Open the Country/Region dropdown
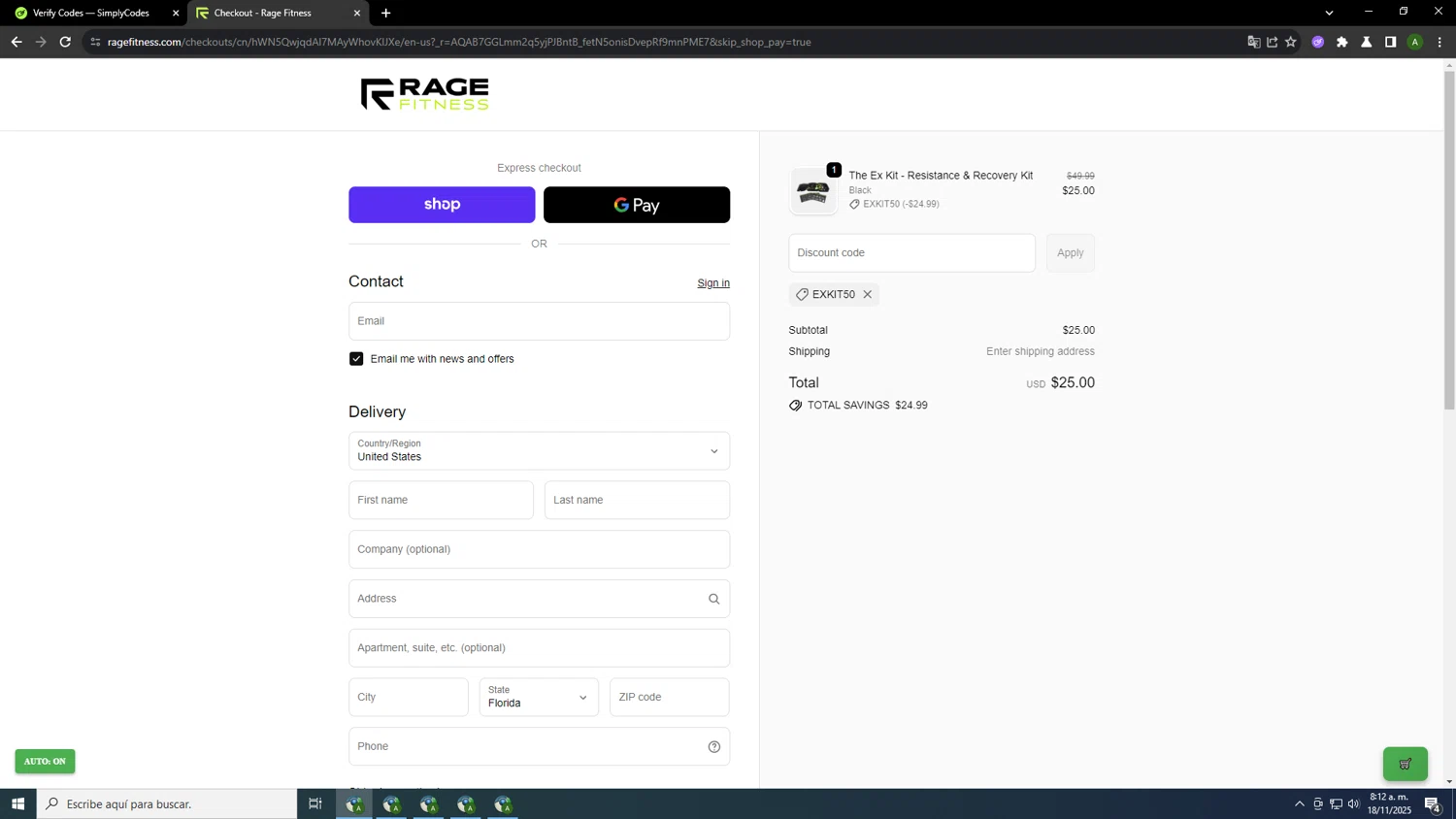Viewport: 1456px width, 819px height. [x=539, y=451]
